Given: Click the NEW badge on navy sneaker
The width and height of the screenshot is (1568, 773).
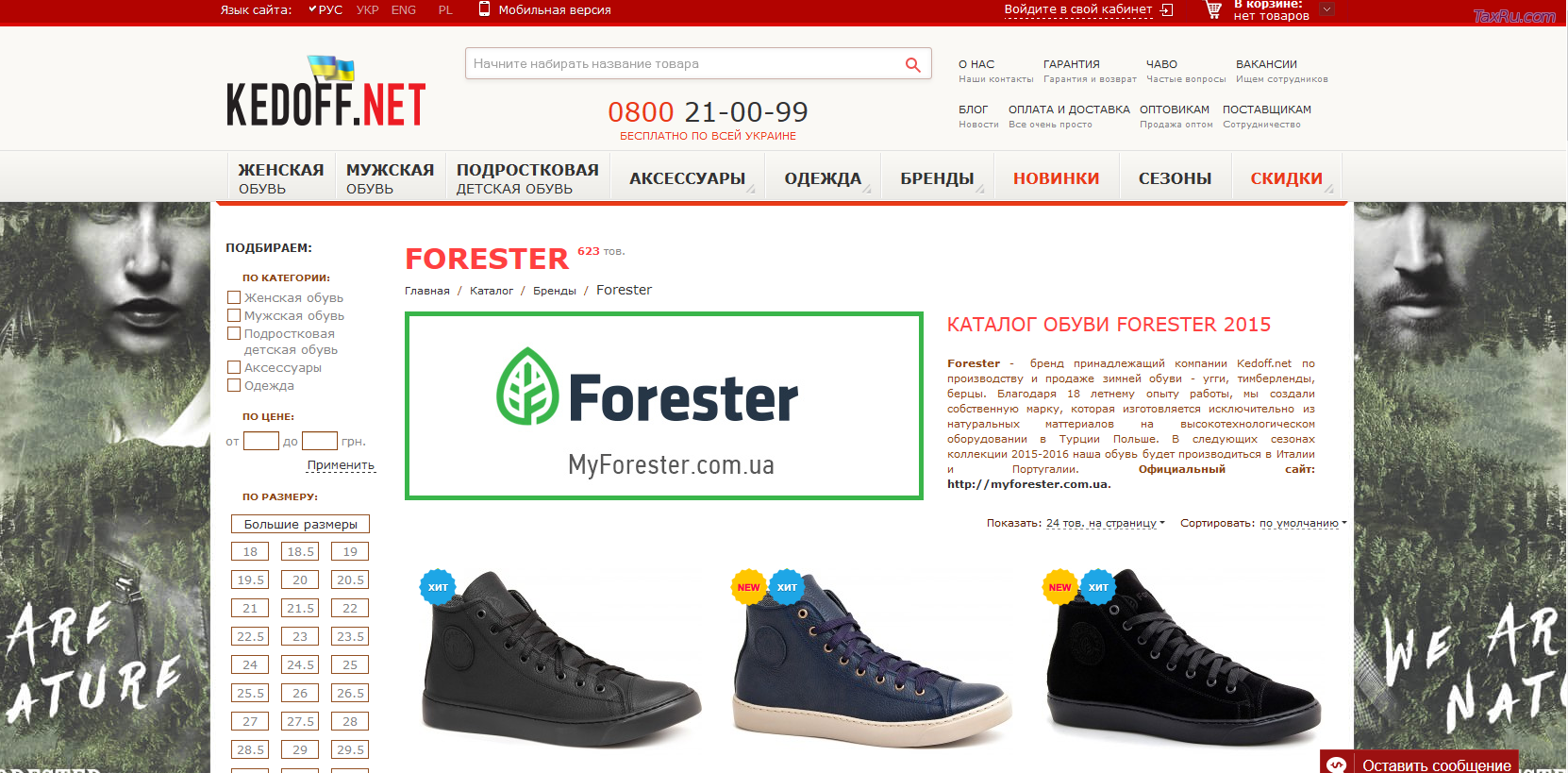Looking at the screenshot, I should 748,587.
